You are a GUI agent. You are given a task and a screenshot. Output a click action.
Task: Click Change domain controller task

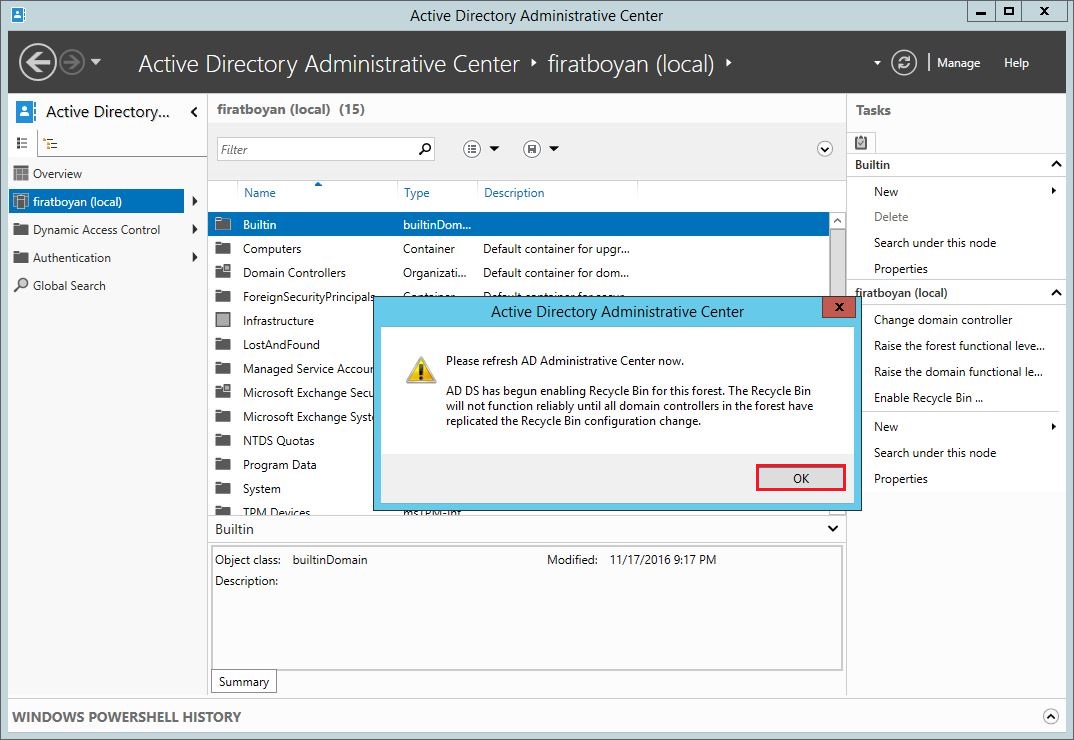coord(942,320)
